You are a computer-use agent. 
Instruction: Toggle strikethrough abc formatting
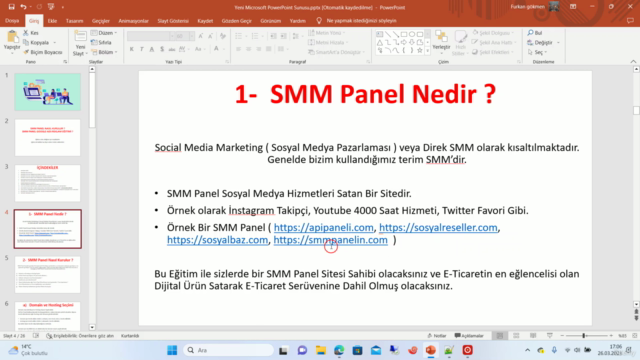[172, 49]
